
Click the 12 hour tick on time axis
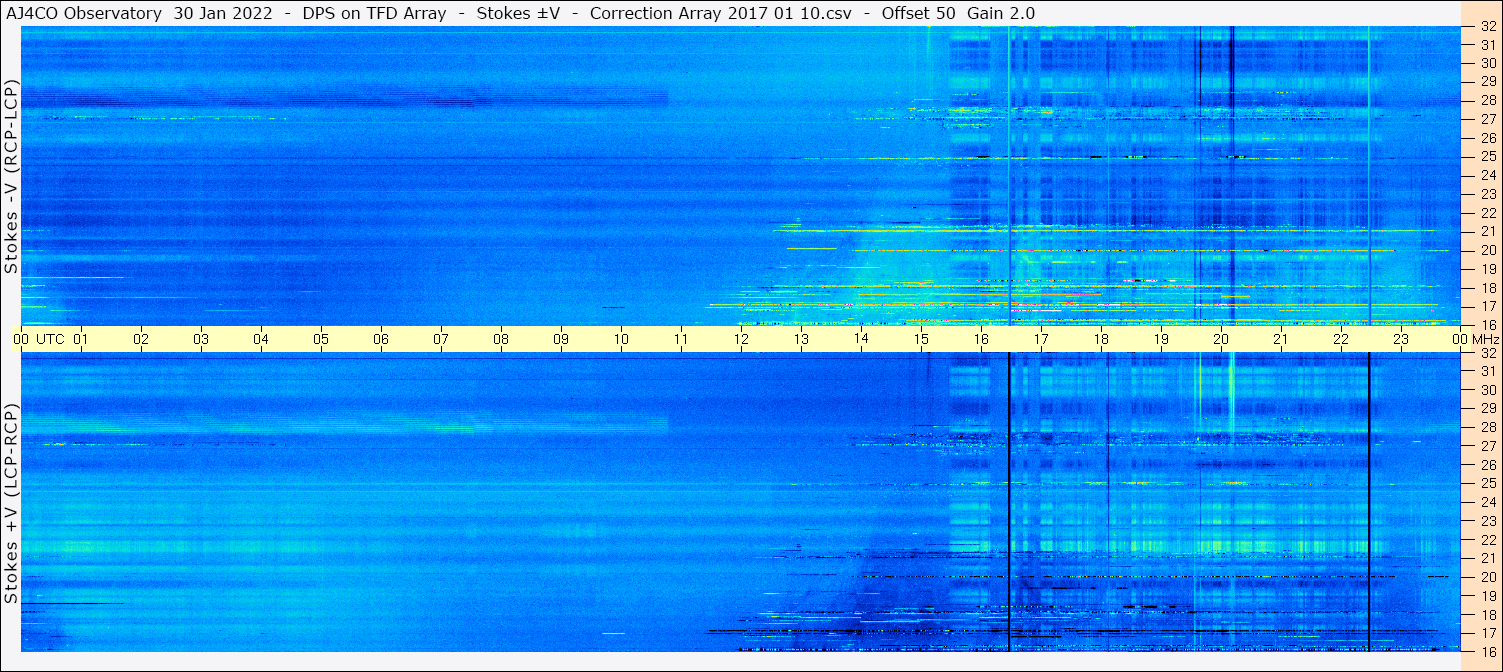click(741, 339)
